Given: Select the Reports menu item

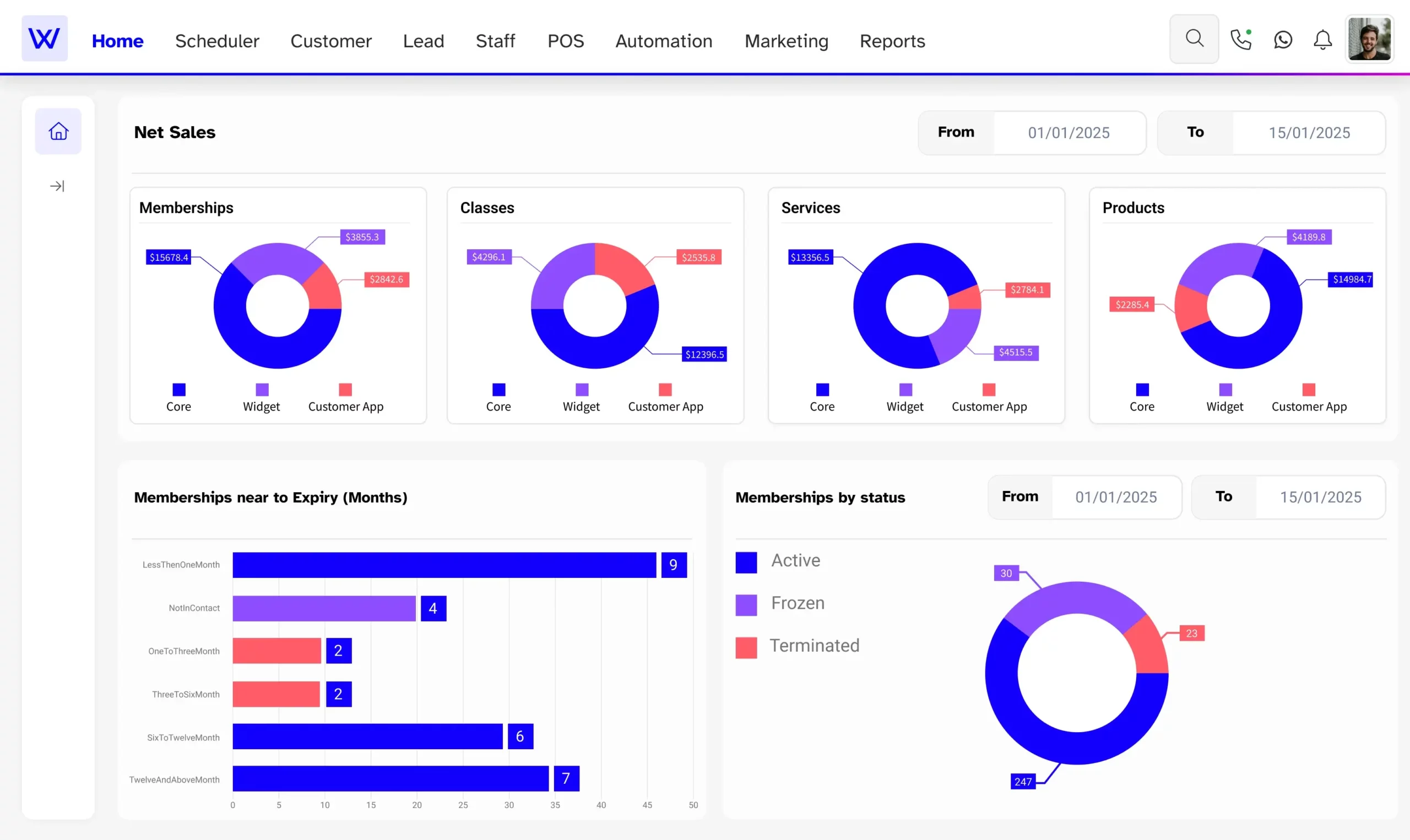Looking at the screenshot, I should point(892,40).
